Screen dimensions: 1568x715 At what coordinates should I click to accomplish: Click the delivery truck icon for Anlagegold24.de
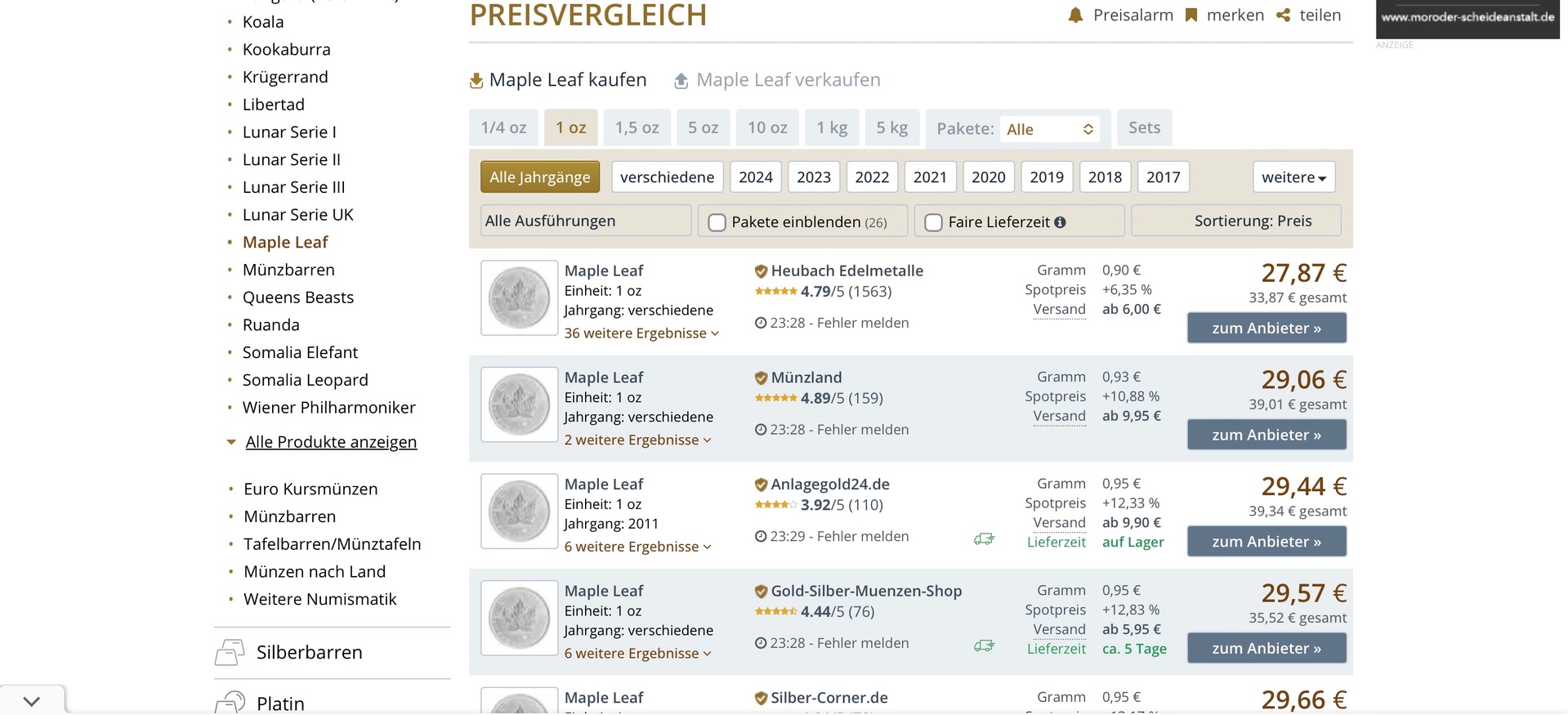click(x=984, y=539)
